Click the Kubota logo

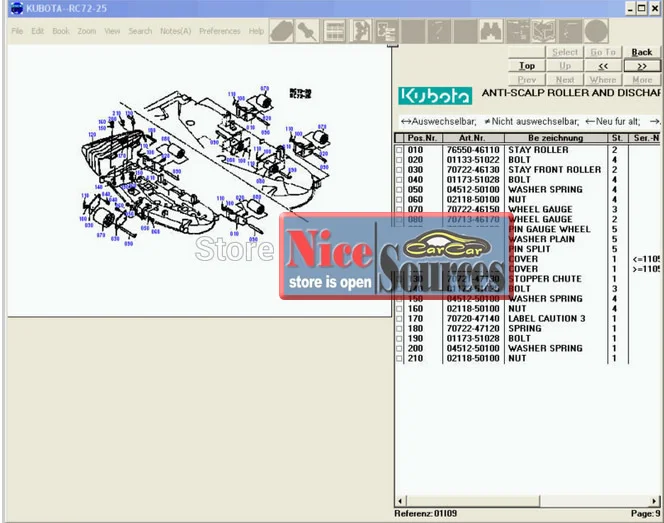tap(435, 96)
